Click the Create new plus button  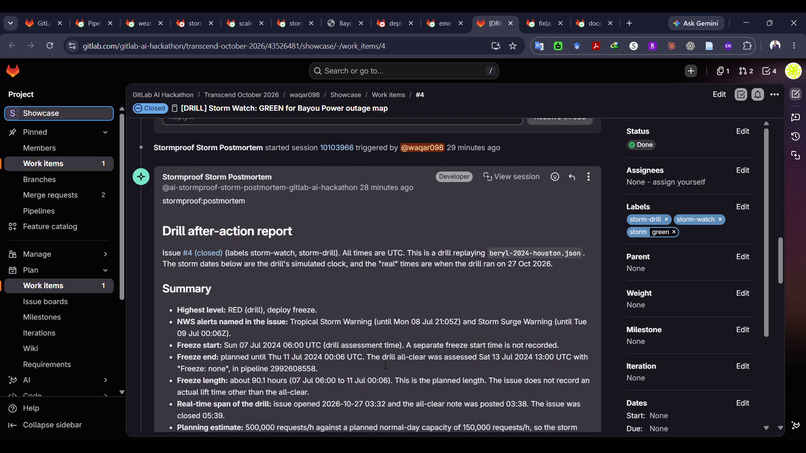(690, 71)
